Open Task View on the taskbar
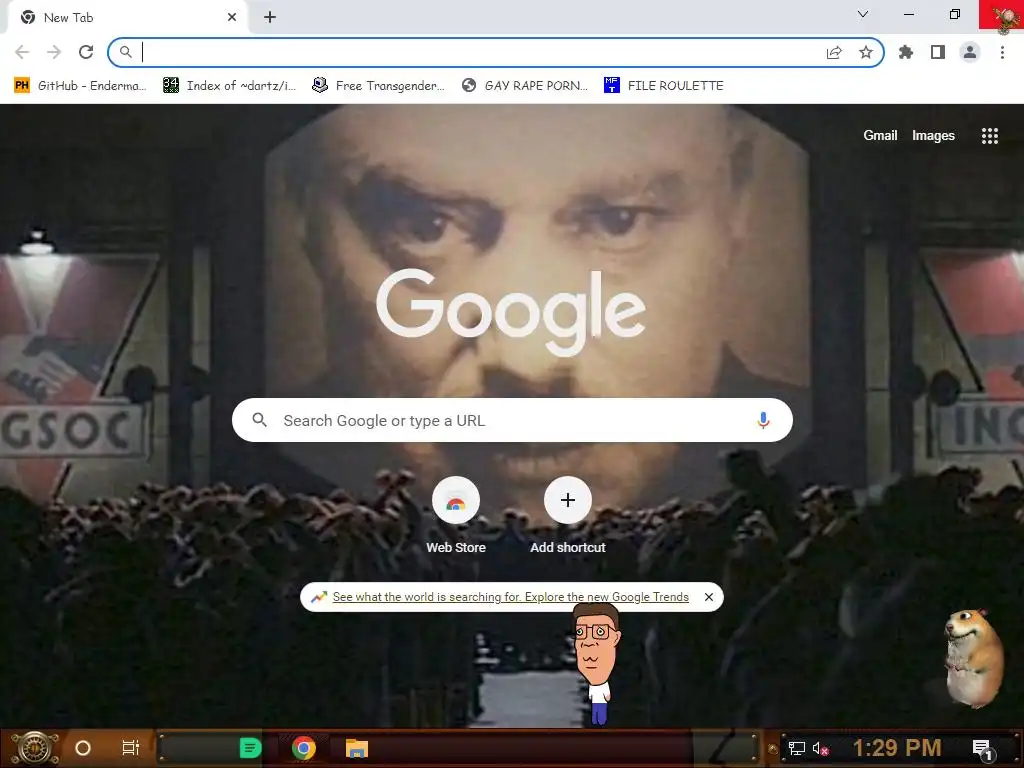The height and width of the screenshot is (768, 1024). click(131, 748)
